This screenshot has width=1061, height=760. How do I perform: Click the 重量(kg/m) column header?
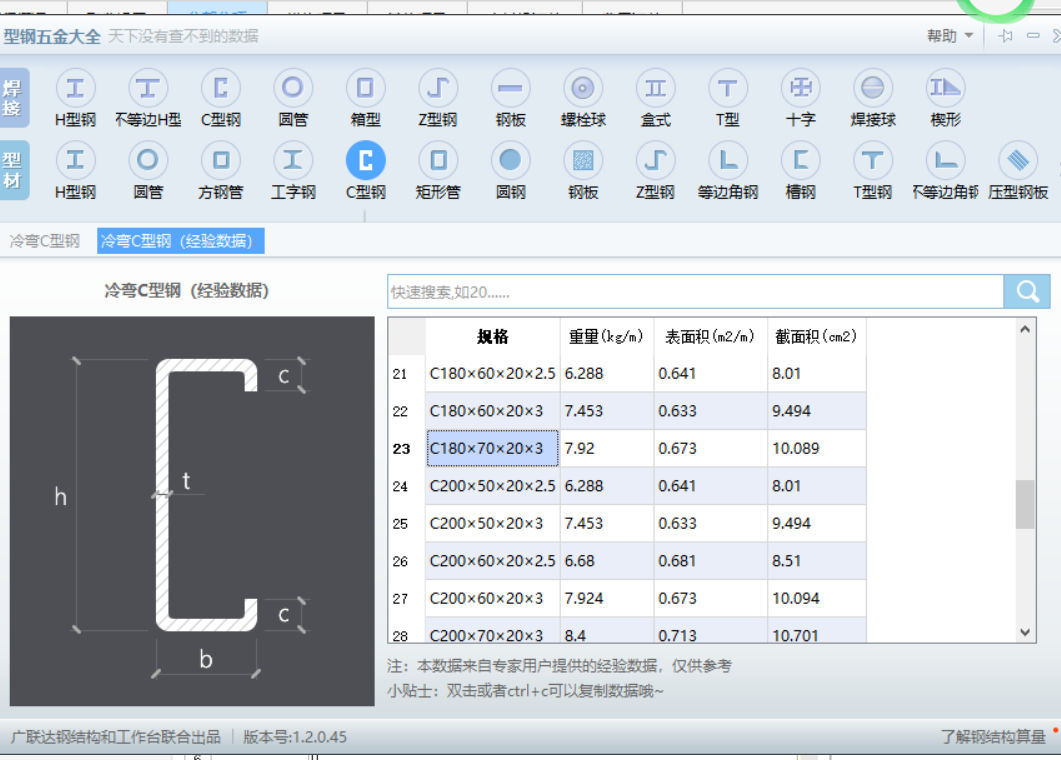coord(606,336)
